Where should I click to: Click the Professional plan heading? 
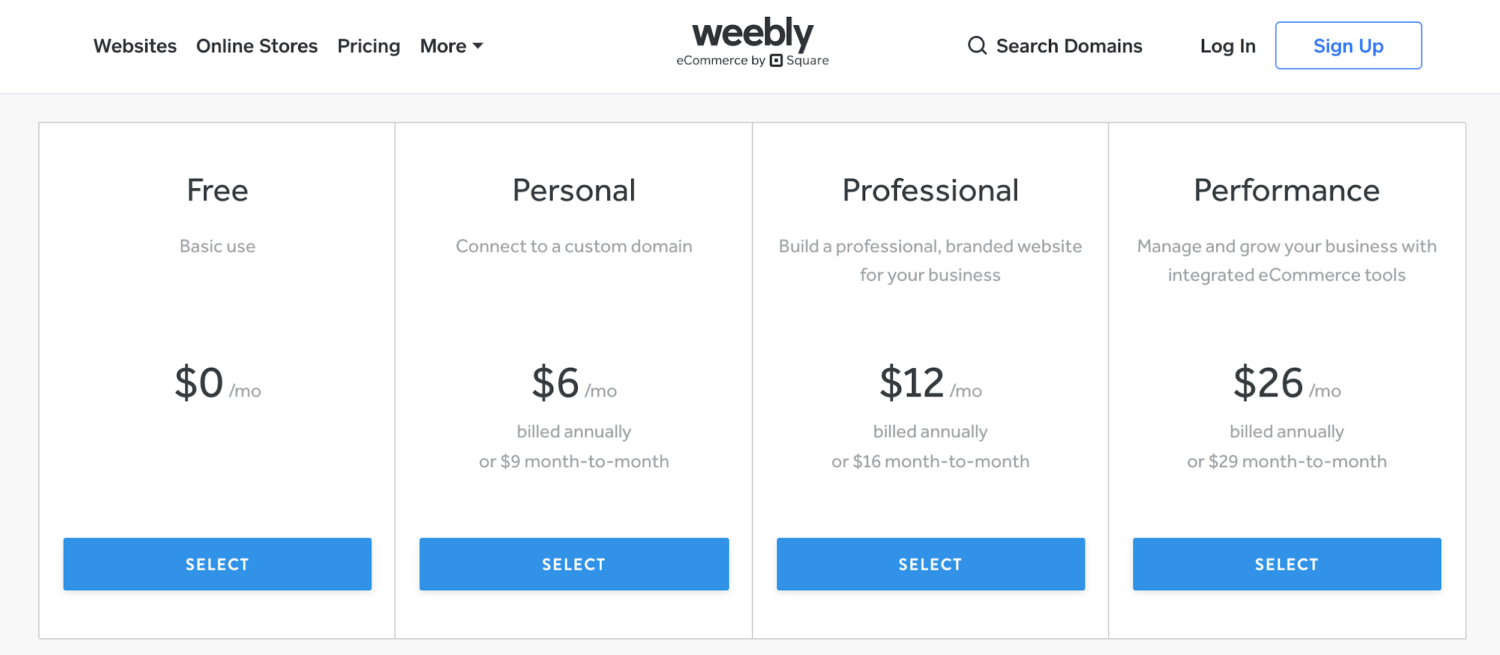(930, 190)
